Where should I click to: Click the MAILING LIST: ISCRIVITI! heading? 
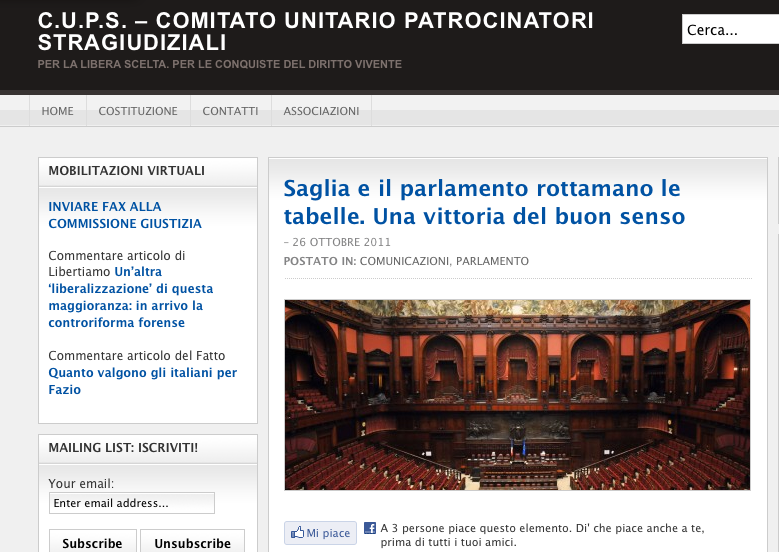click(x=123, y=448)
